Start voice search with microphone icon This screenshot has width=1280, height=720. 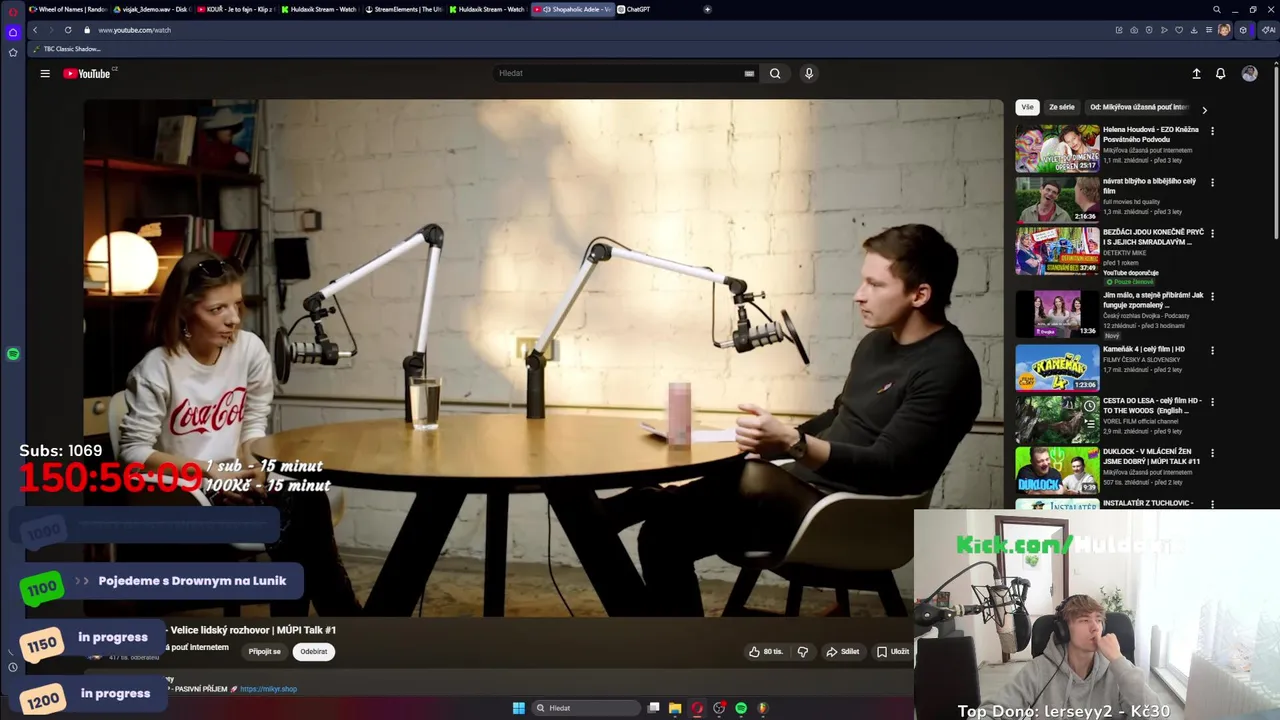809,73
